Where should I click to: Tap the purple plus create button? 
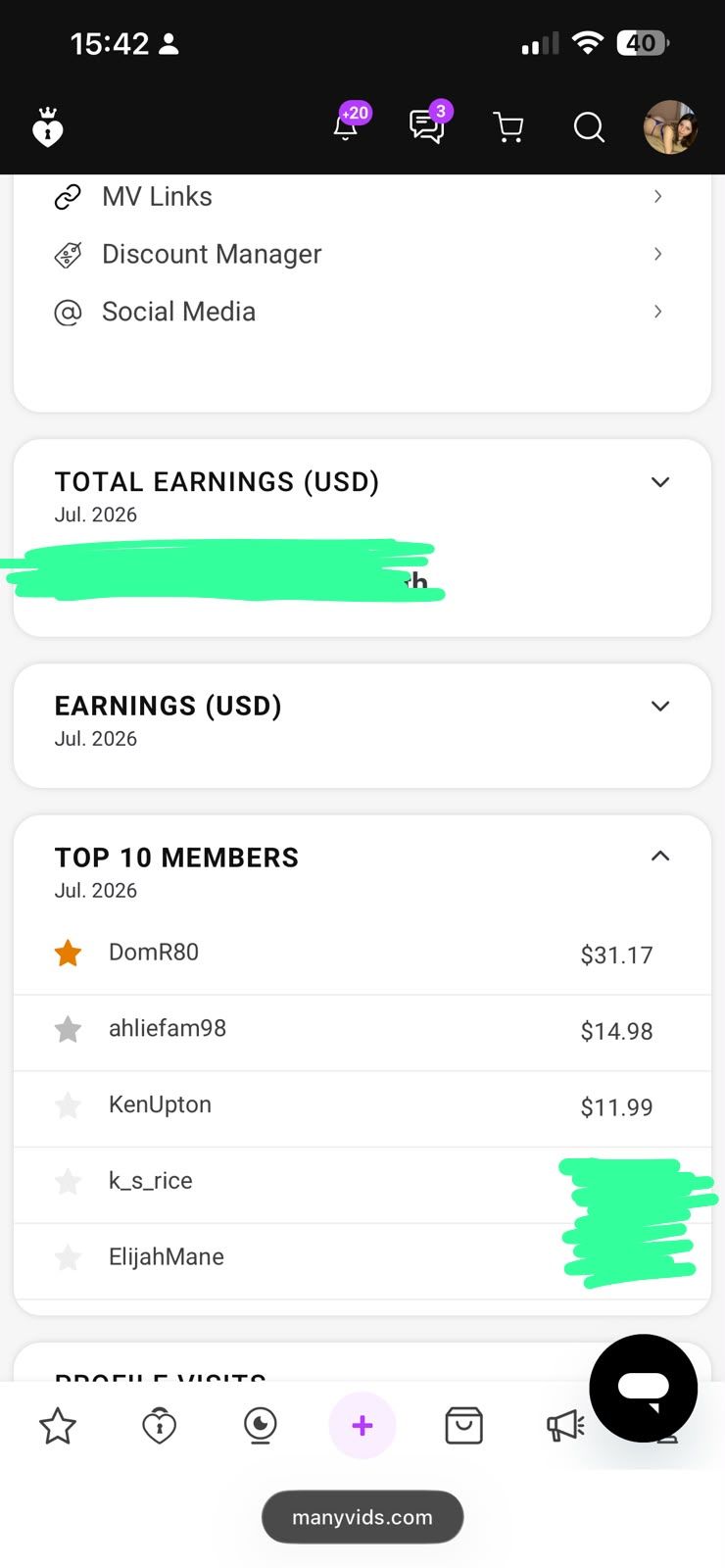coord(362,1425)
